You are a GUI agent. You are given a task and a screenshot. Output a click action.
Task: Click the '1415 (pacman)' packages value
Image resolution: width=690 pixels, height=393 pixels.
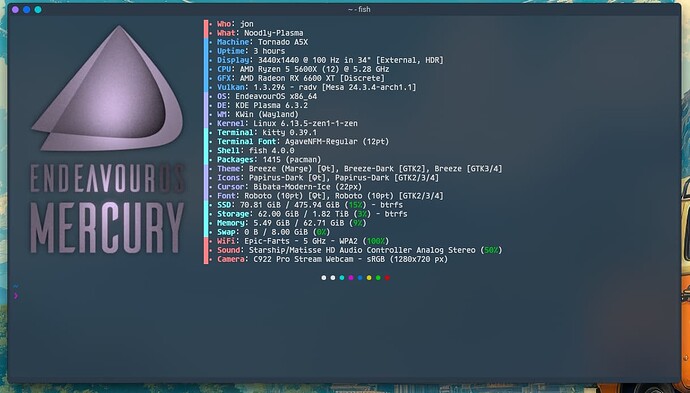tap(292, 160)
